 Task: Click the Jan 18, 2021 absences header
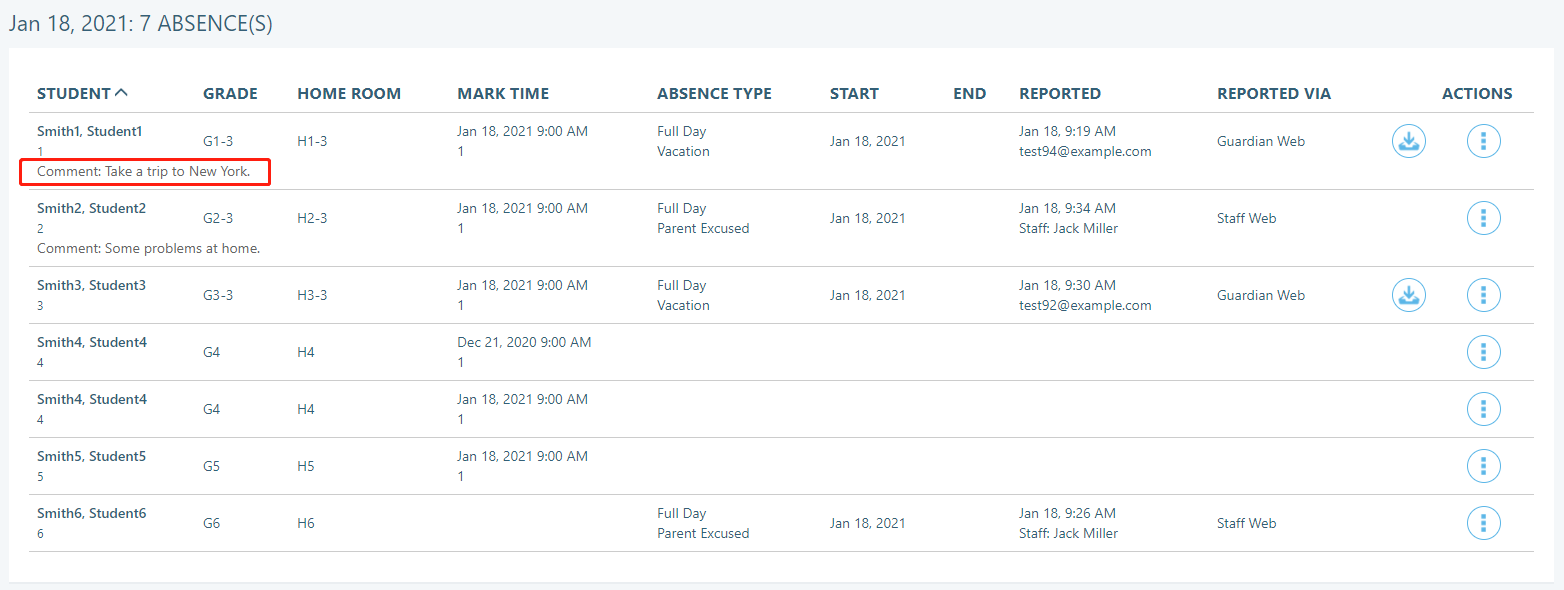pos(141,22)
